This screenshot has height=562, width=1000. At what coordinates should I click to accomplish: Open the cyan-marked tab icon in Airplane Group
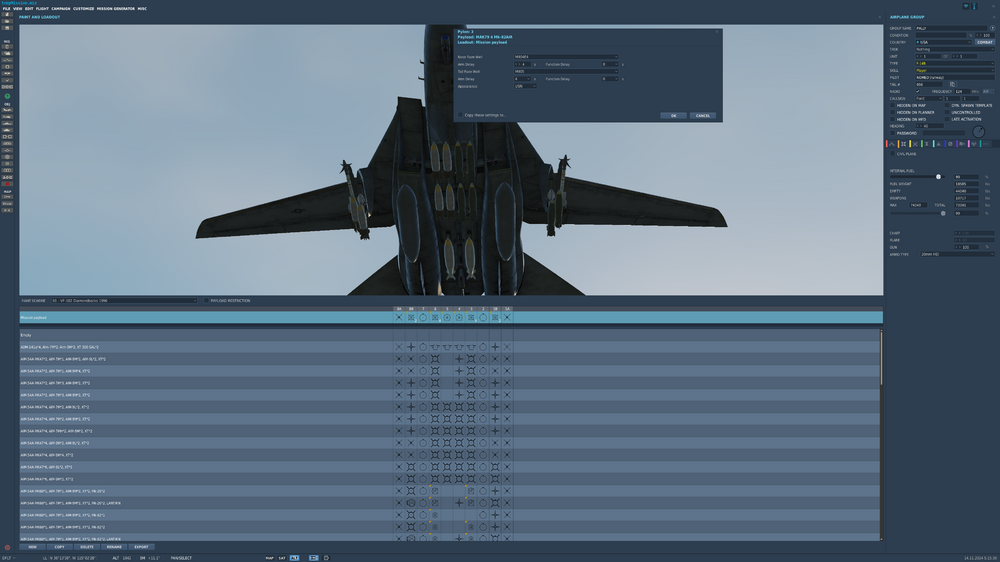tap(939, 144)
